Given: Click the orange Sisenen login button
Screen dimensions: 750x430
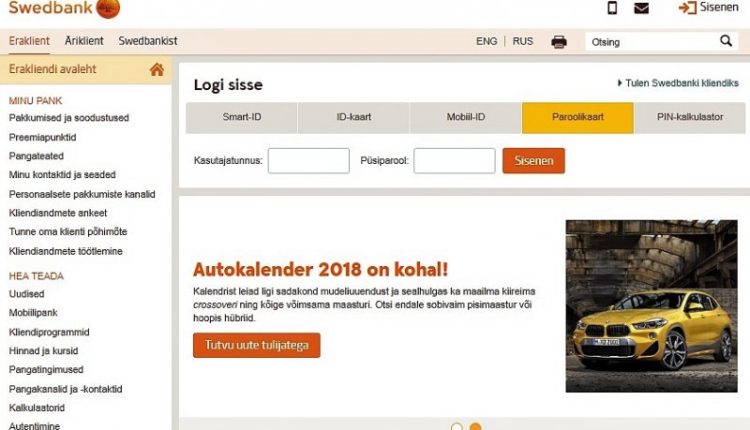Looking at the screenshot, I should click(533, 161).
